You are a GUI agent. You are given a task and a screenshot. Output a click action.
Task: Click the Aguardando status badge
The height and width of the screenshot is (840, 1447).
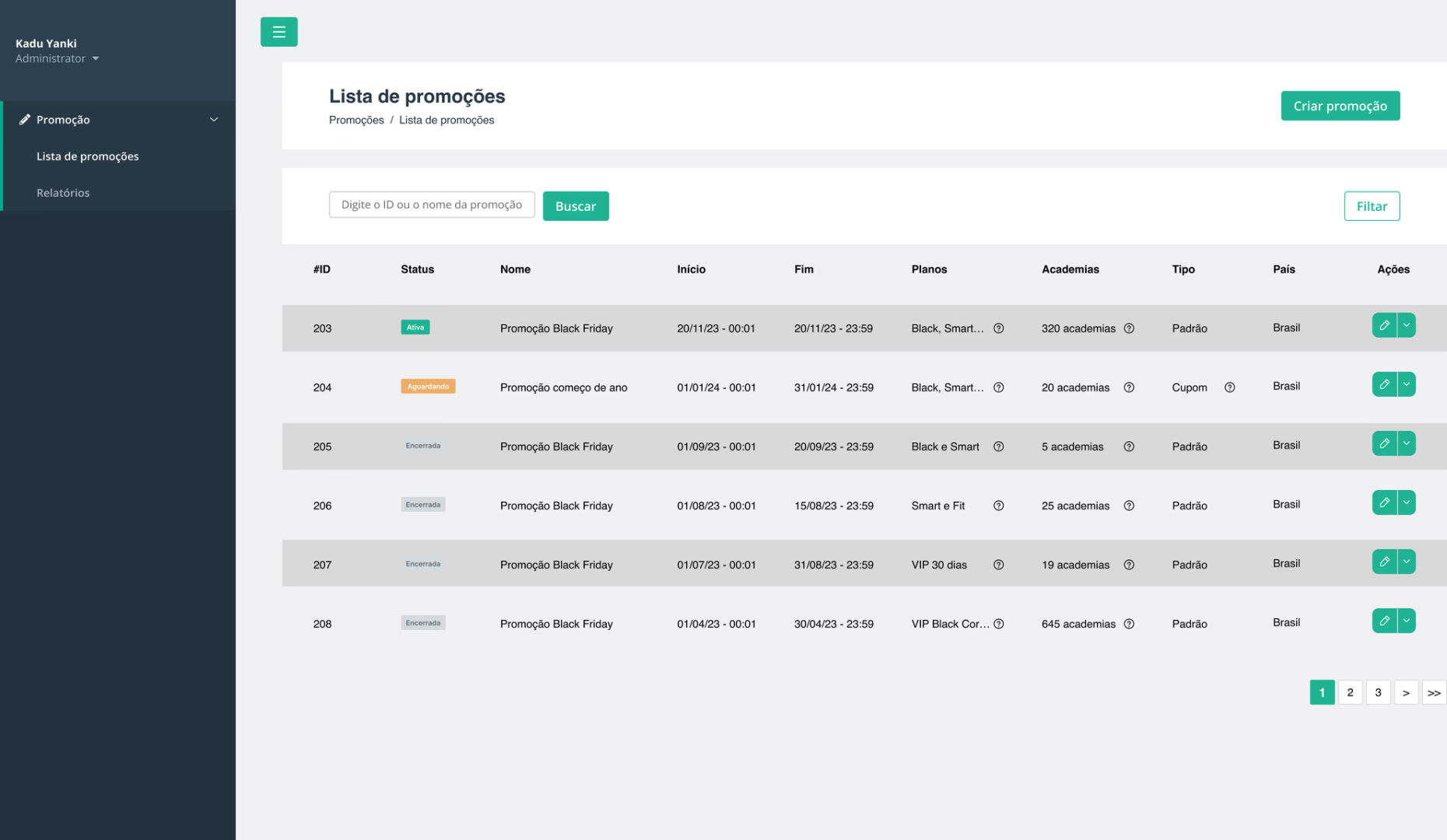[x=428, y=387]
